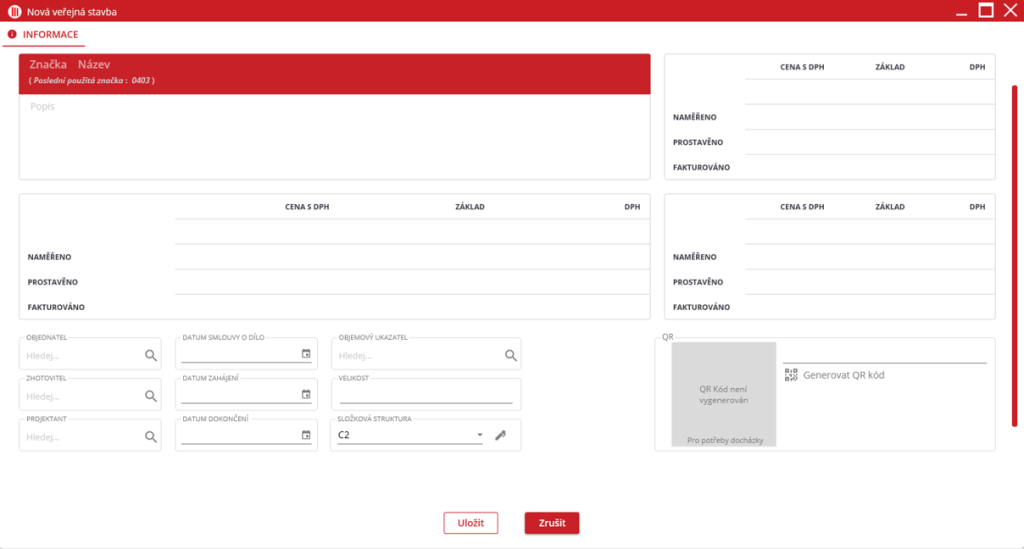This screenshot has width=1024, height=549.
Task: Click into the Popis description field
Action: 334,136
